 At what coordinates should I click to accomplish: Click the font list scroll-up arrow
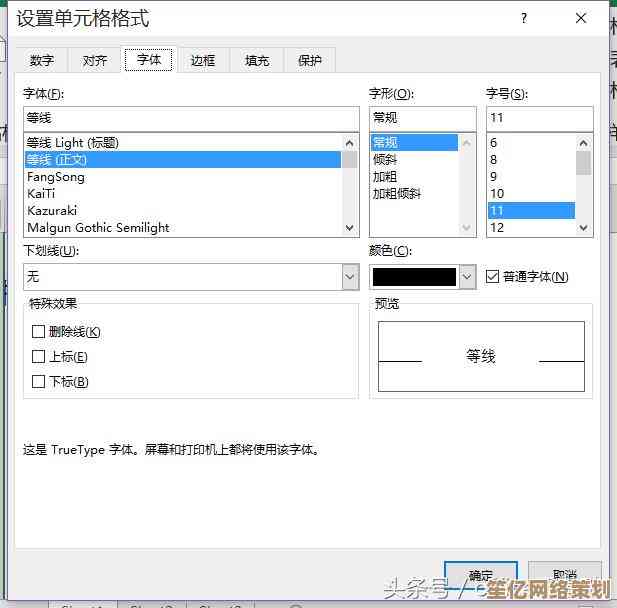350,142
